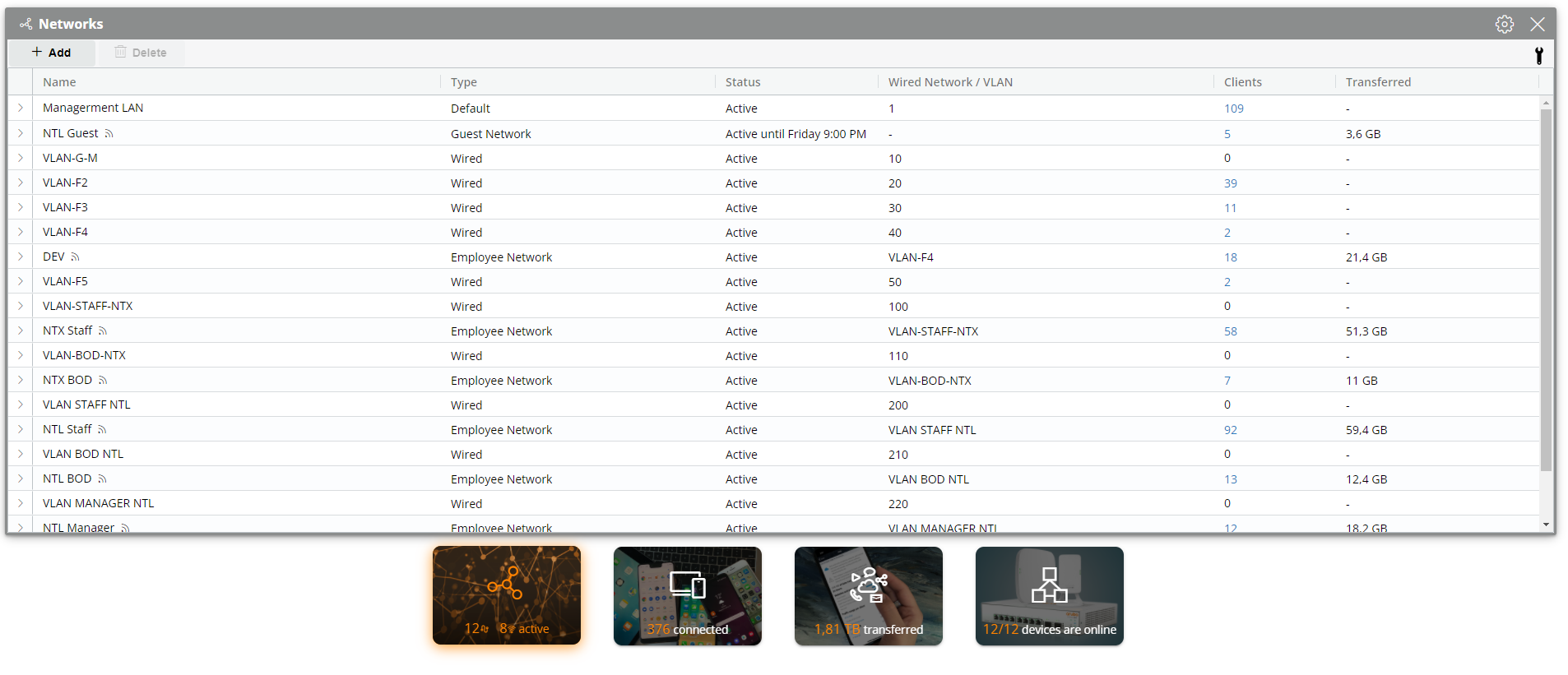Click the table scrollbar up arrow
Viewport: 1568px width, 675px height.
coord(1546,103)
